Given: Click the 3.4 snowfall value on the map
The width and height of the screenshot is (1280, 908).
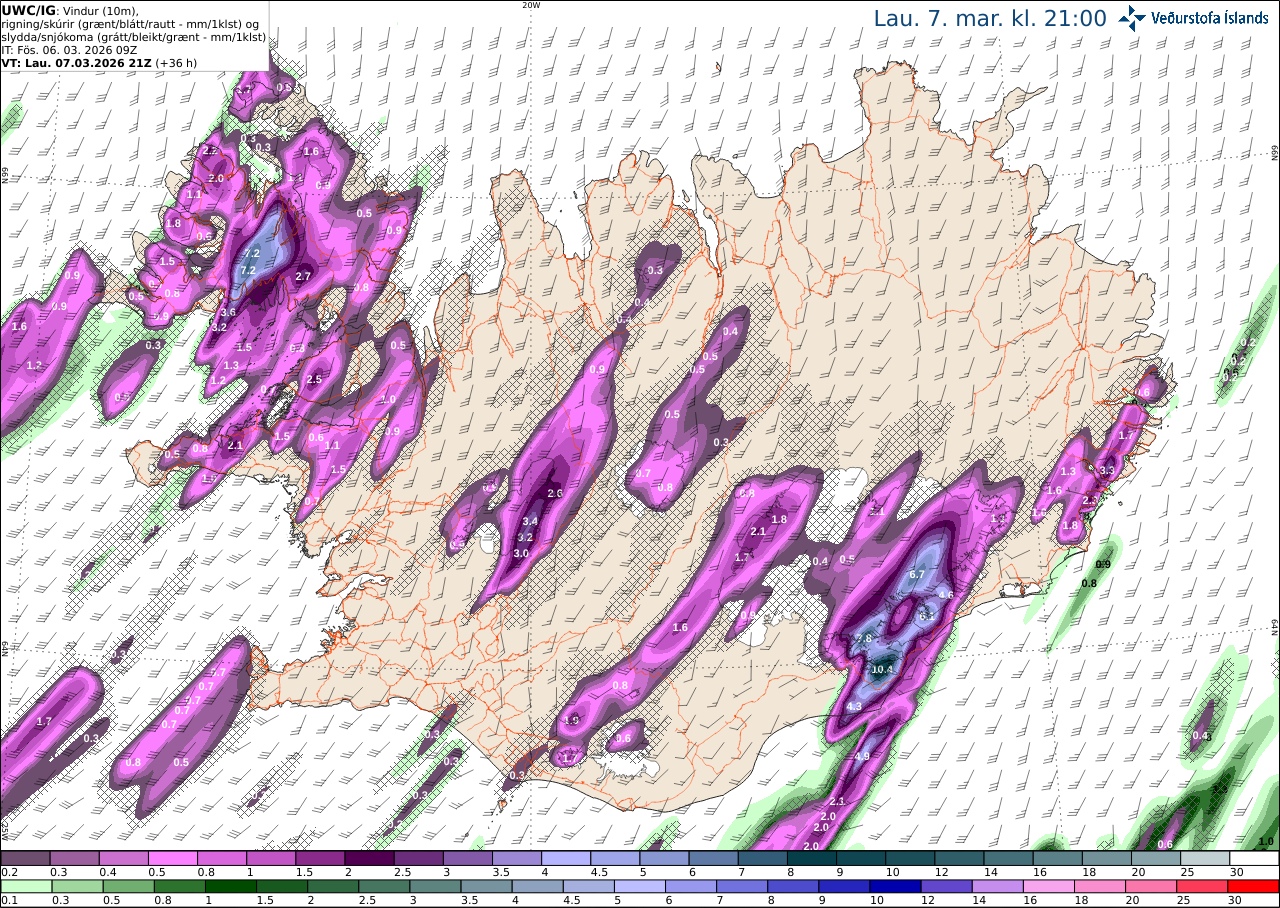Looking at the screenshot, I should coord(530,521).
